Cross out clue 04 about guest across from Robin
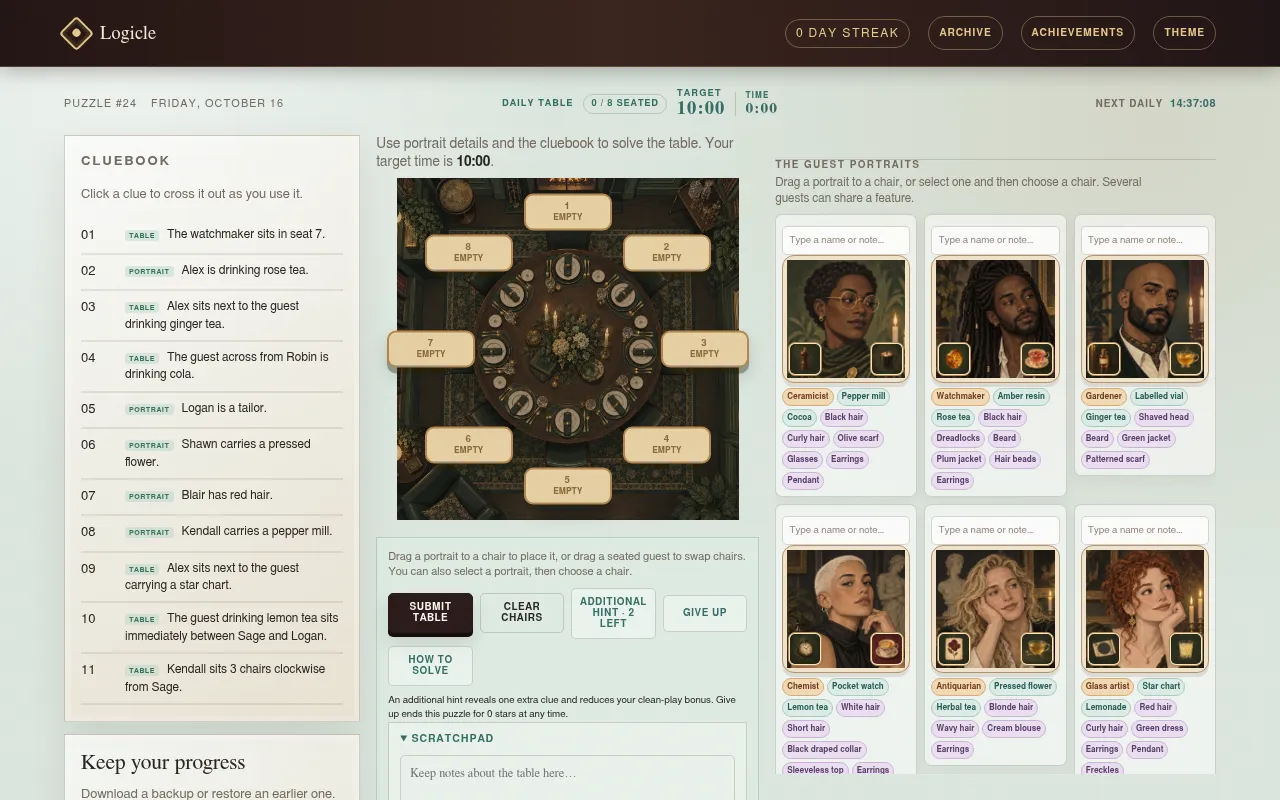The height and width of the screenshot is (800, 1280). click(212, 365)
